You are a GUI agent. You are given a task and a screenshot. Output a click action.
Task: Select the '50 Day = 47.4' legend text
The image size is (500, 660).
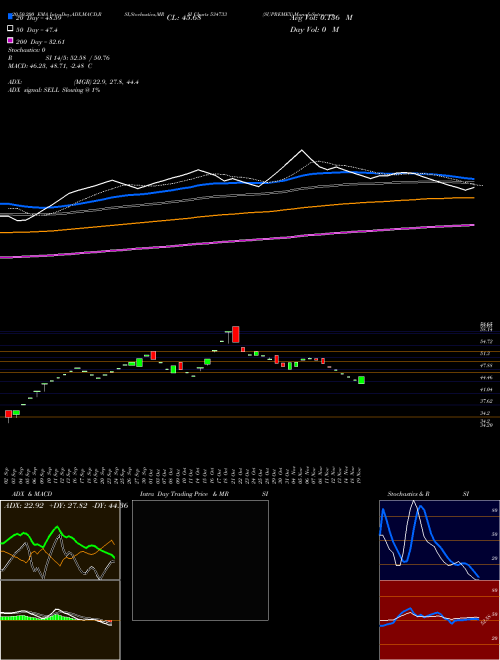pos(37,30)
